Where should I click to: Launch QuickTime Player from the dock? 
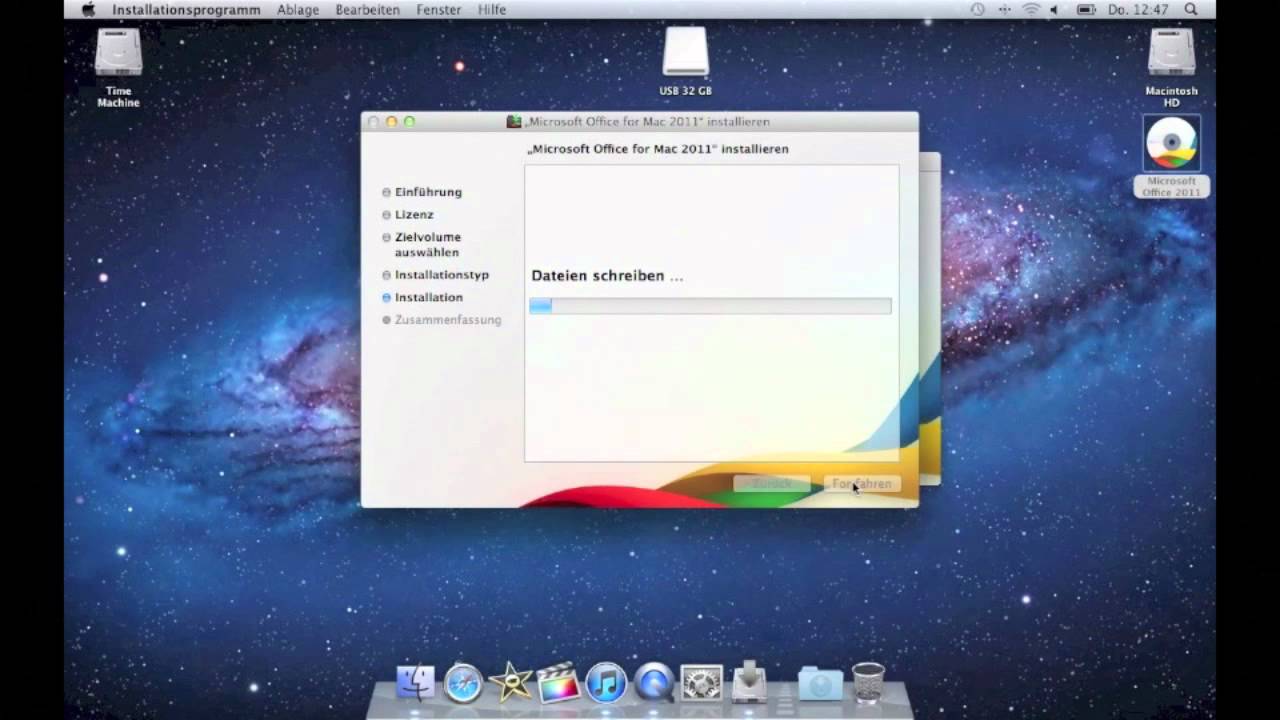tap(654, 682)
